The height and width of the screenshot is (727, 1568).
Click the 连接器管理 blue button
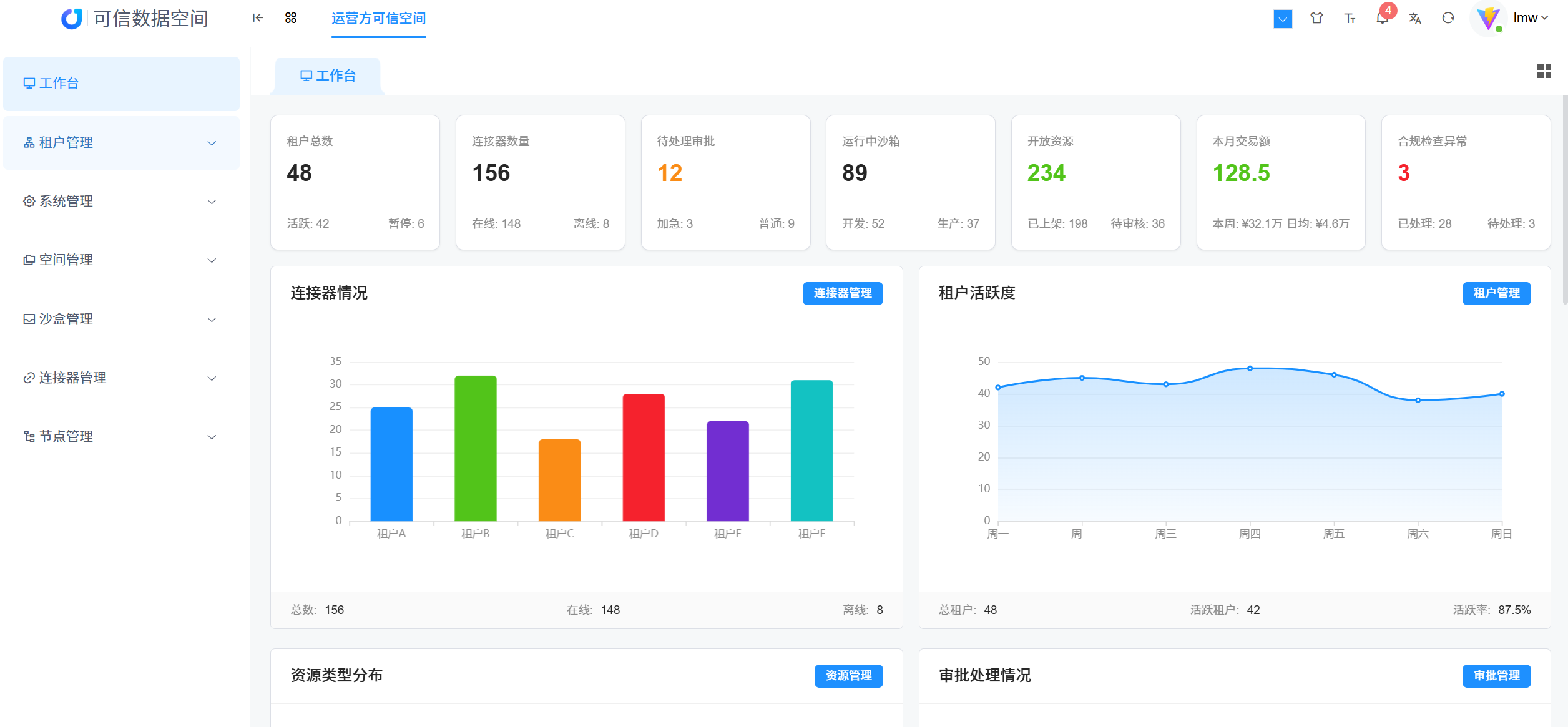[842, 293]
